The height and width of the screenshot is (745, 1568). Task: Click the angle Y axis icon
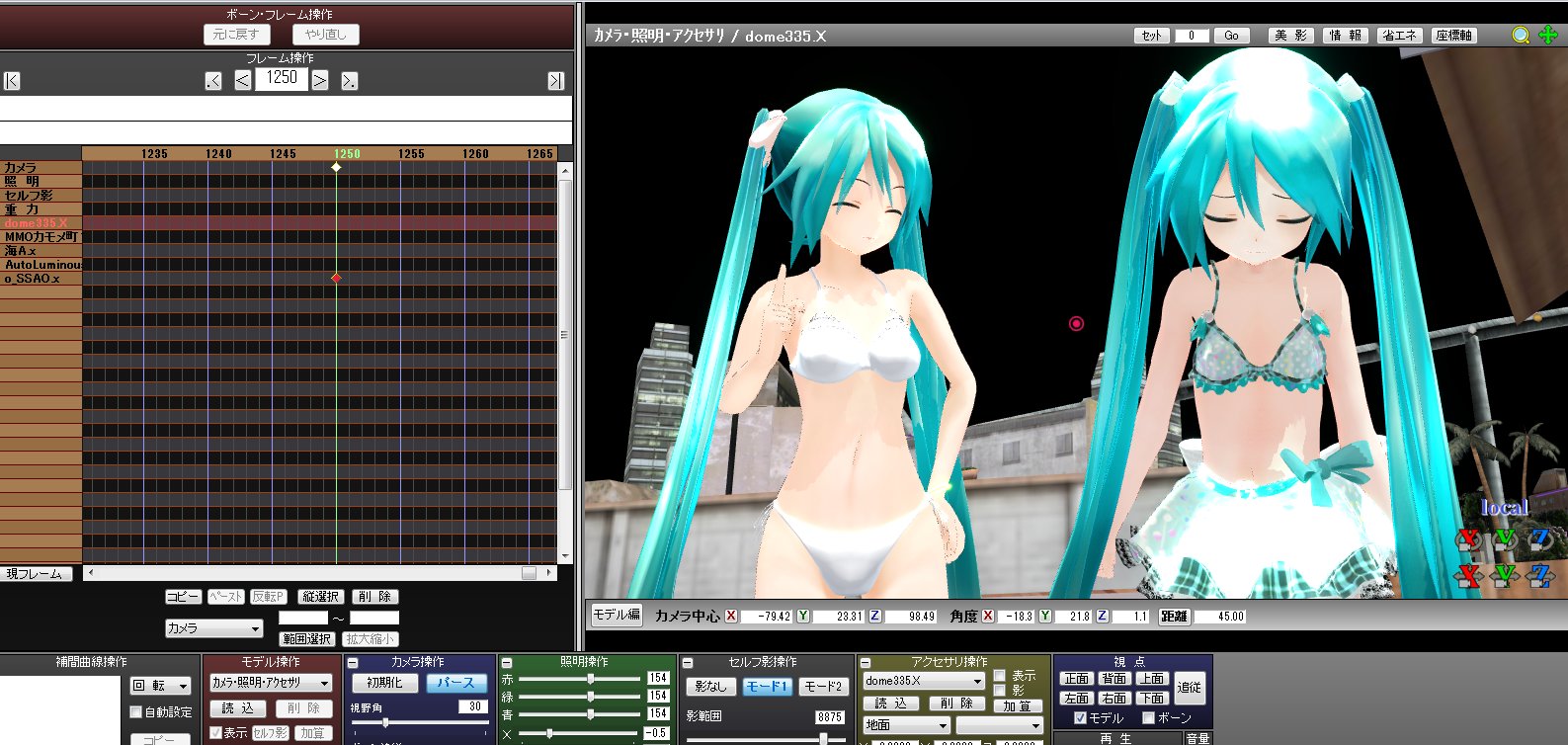point(1045,616)
